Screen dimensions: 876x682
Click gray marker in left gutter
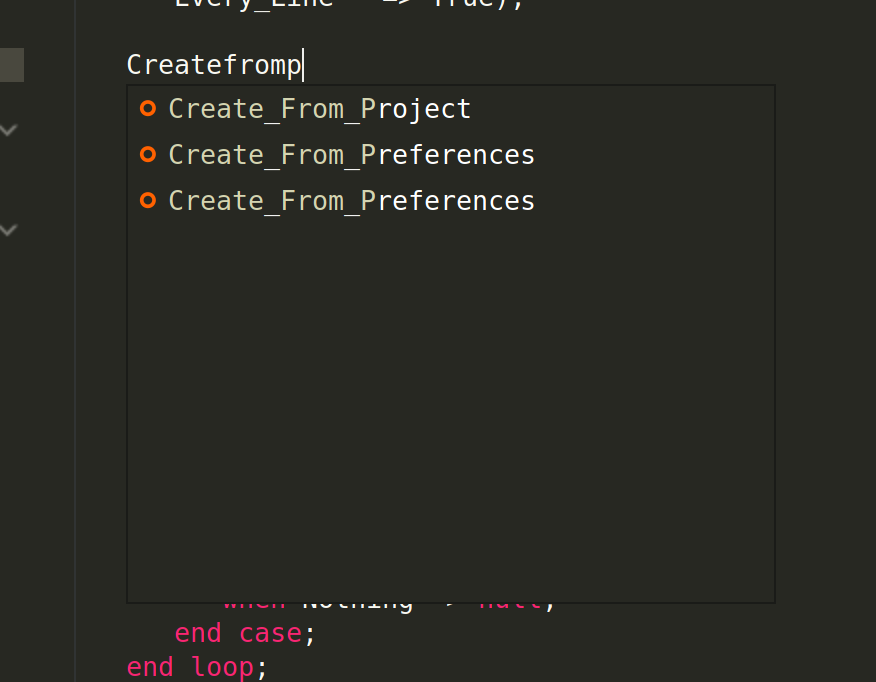12,65
